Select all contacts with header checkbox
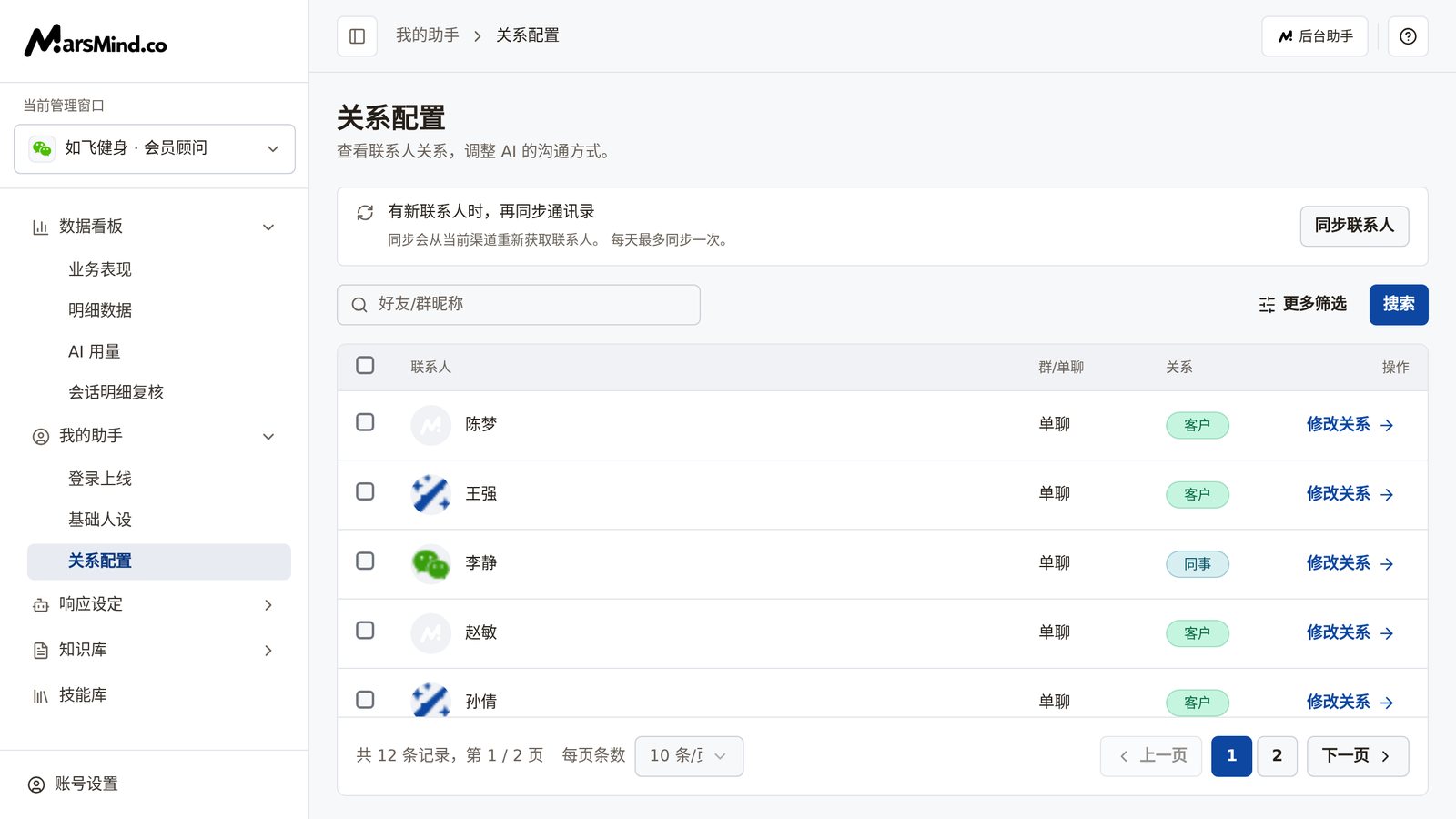The height and width of the screenshot is (819, 1456). coord(365,365)
